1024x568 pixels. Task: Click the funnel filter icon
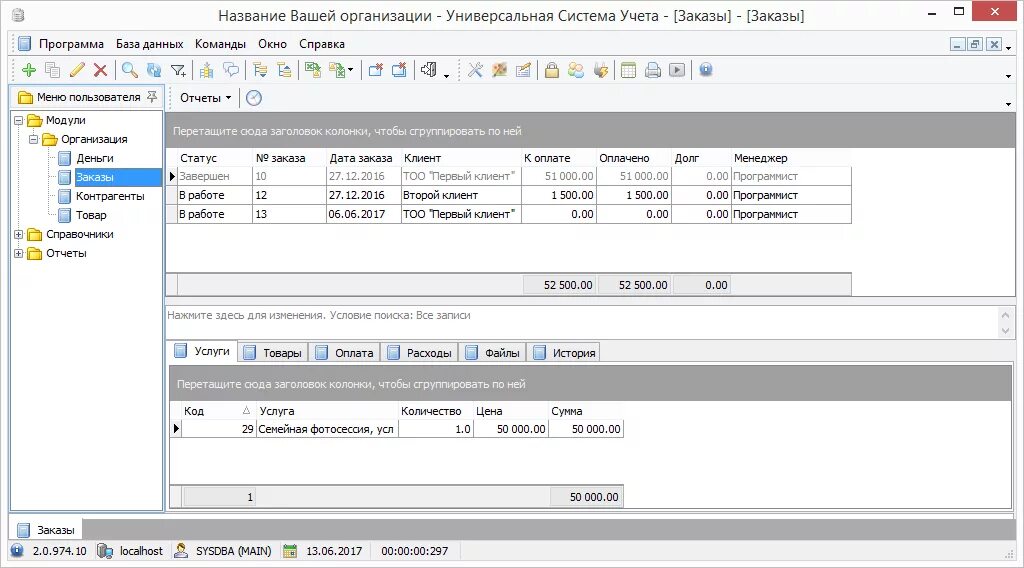pos(178,70)
